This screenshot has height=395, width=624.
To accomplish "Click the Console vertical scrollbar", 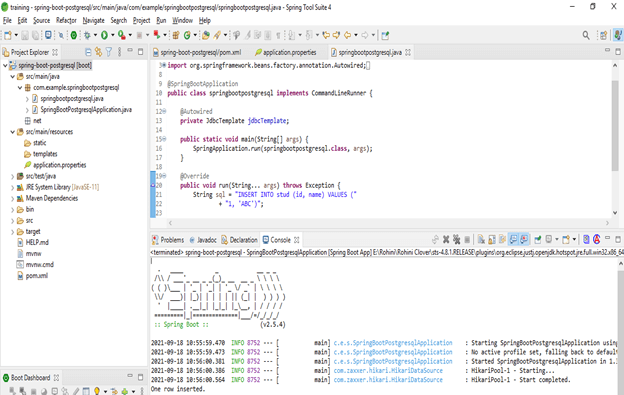I will (x=620, y=326).
